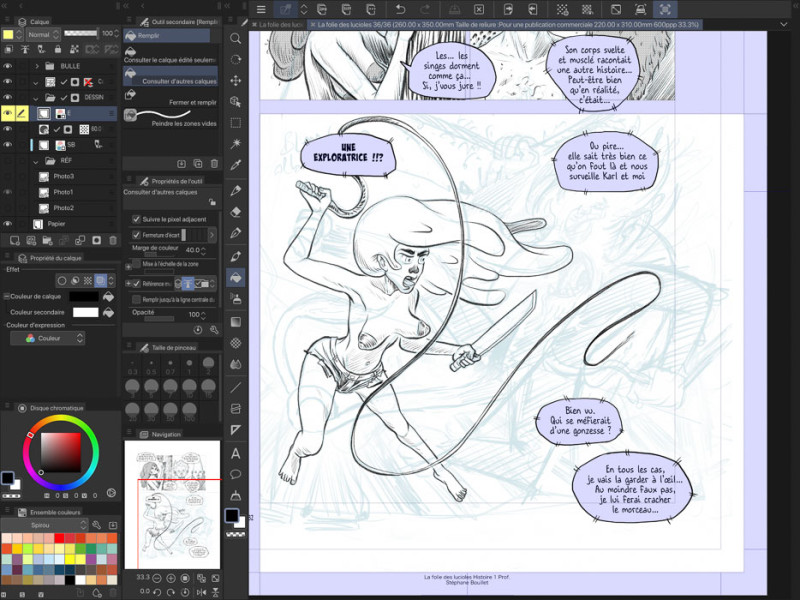The height and width of the screenshot is (600, 800).
Task: Uncheck 'Suivre le pixel adjacent' option
Action: 137,219
